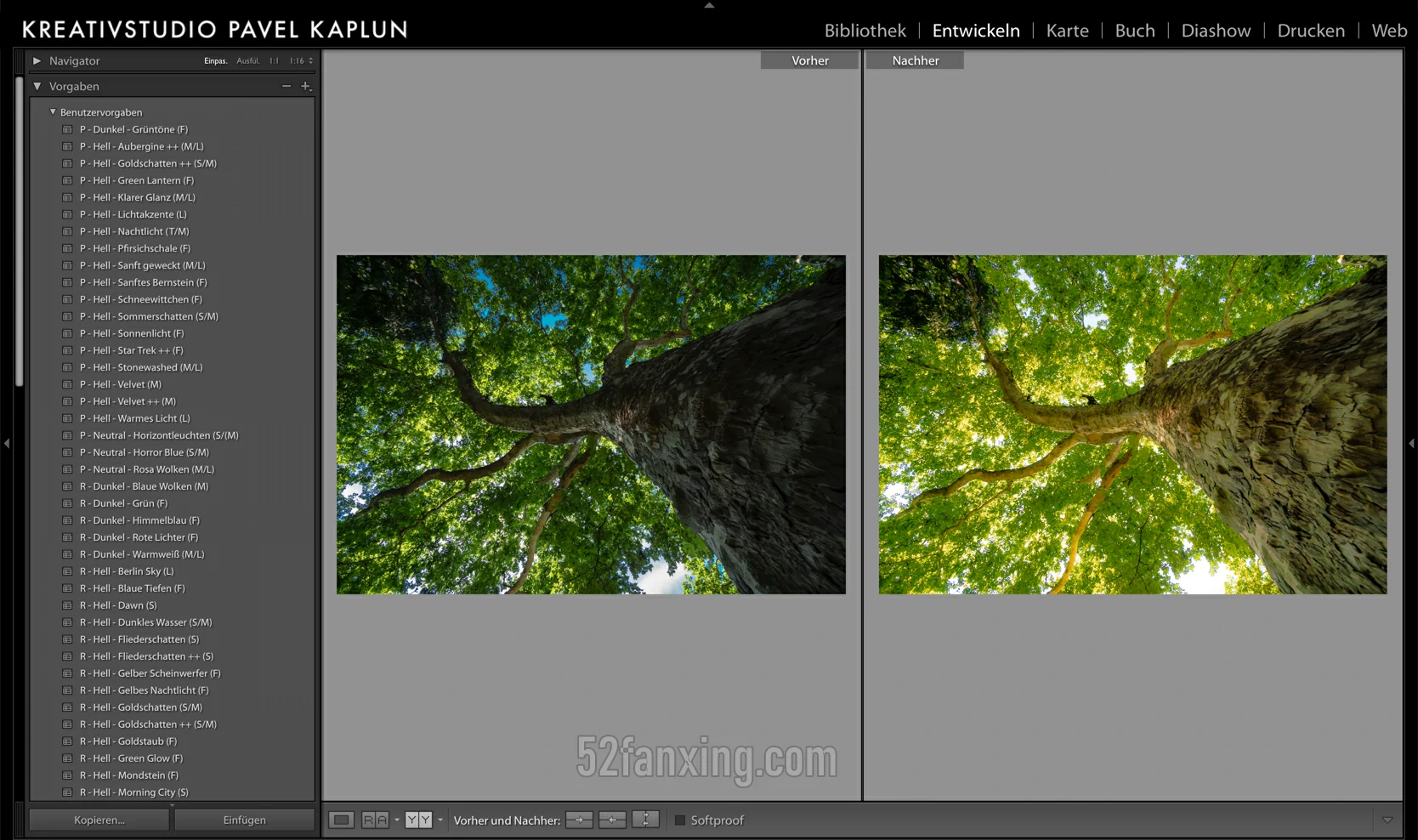The height and width of the screenshot is (840, 1418).
Task: Click the preset icon beside P - Hell - Lichtakzente (L)
Action: coord(67,214)
